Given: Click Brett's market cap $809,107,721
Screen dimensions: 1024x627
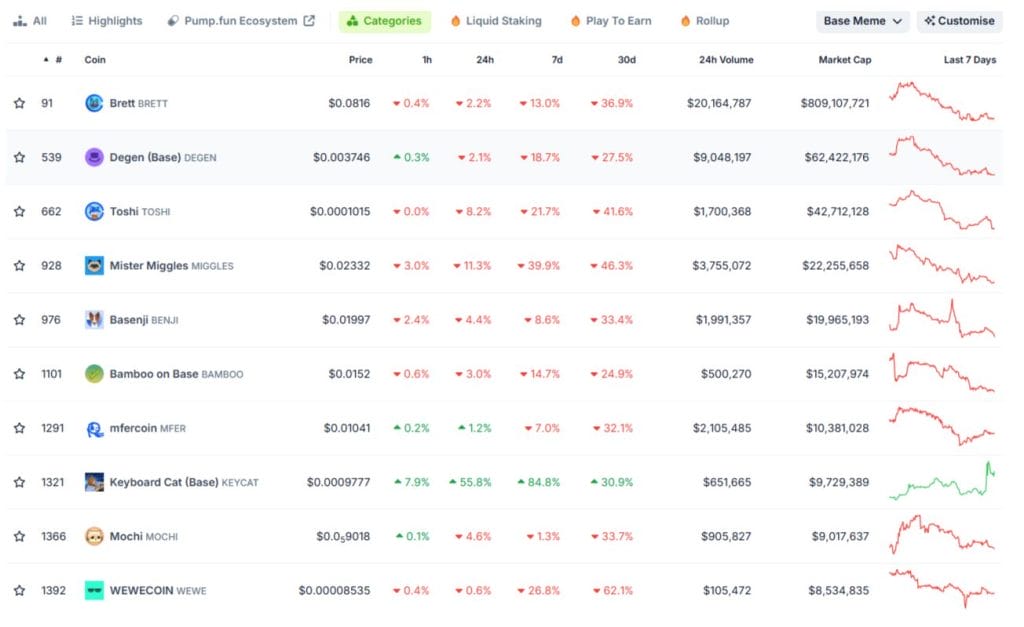Looking at the screenshot, I should tap(835, 103).
